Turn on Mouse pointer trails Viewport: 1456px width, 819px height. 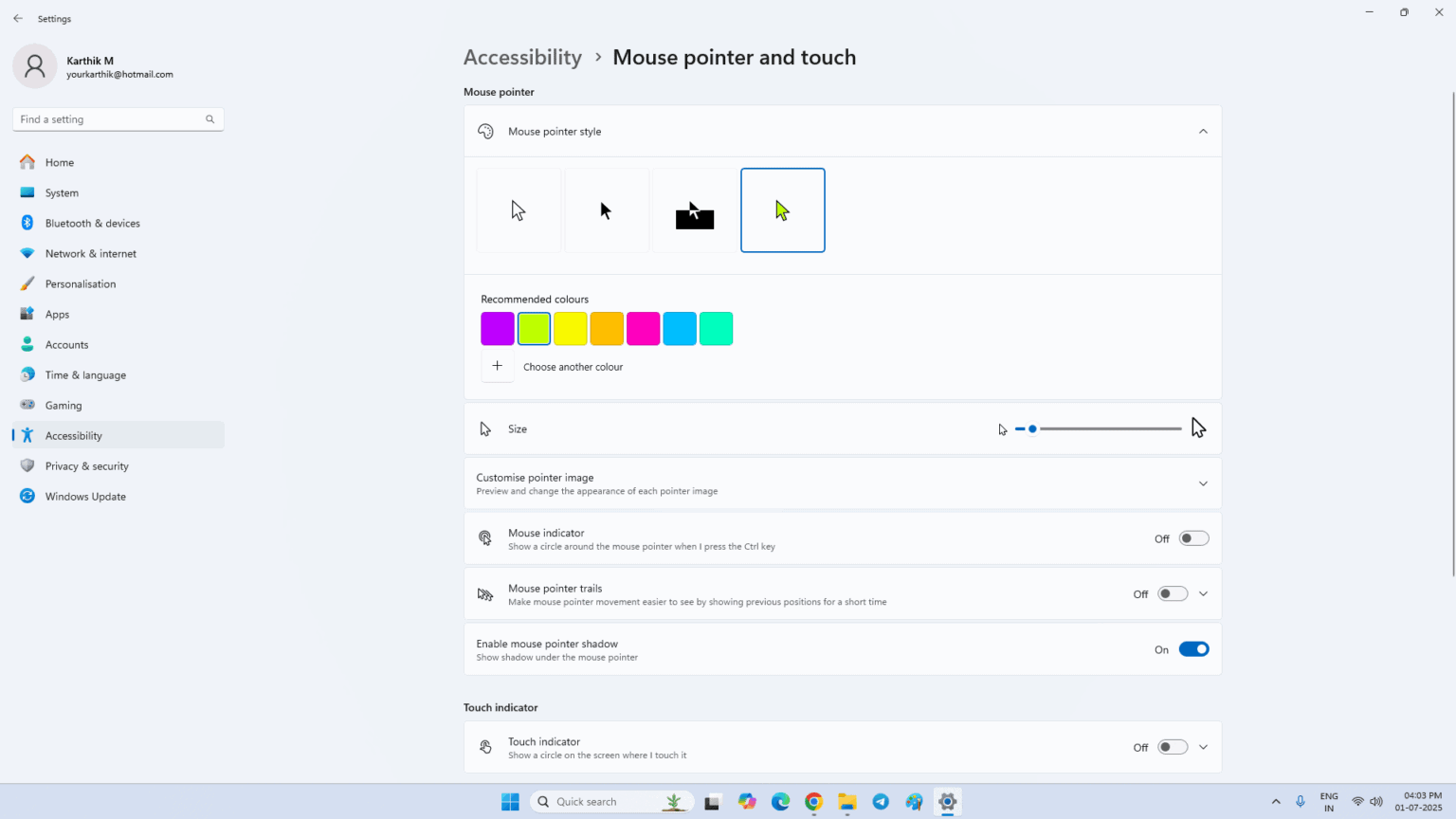[x=1172, y=593]
